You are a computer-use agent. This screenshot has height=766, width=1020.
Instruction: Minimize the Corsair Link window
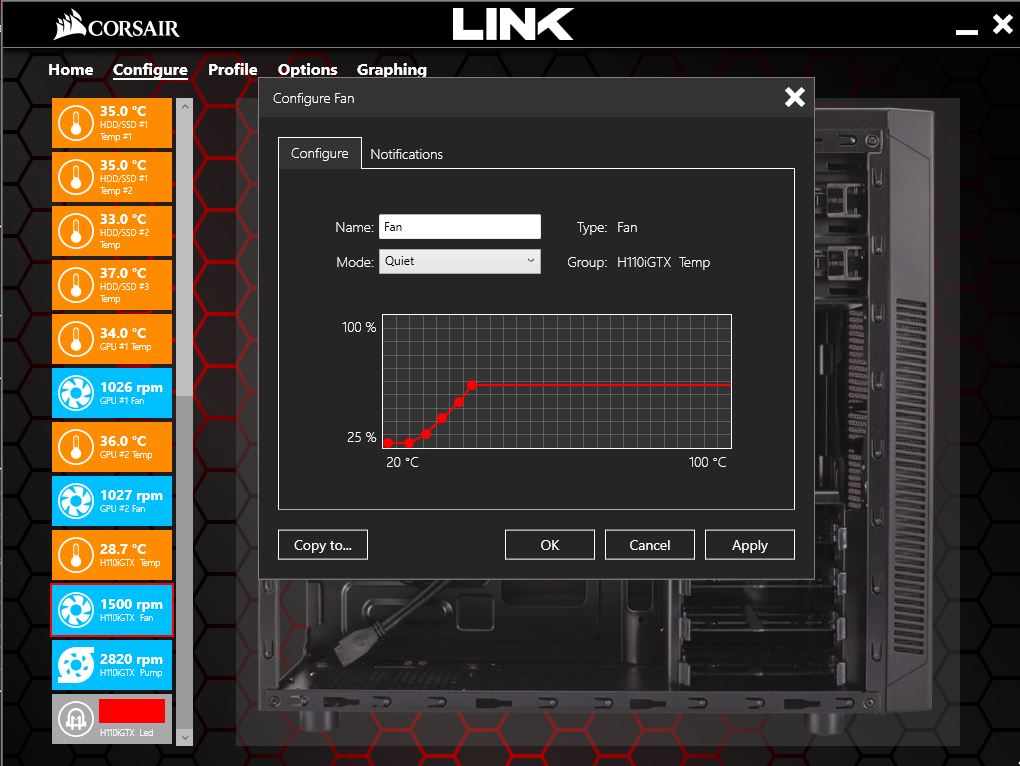click(967, 31)
